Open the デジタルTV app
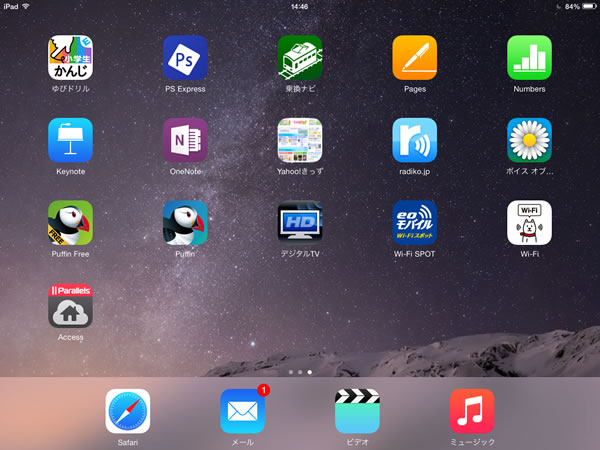The image size is (600, 450). pyautogui.click(x=300, y=223)
